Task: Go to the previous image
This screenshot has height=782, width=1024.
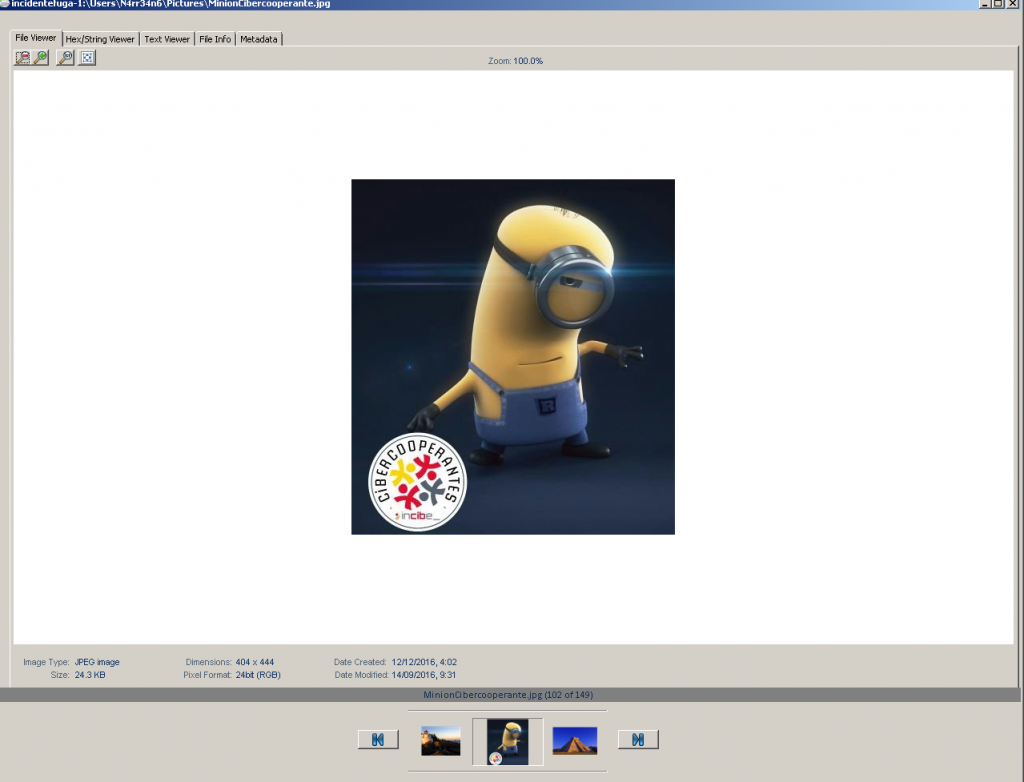Action: [x=378, y=740]
